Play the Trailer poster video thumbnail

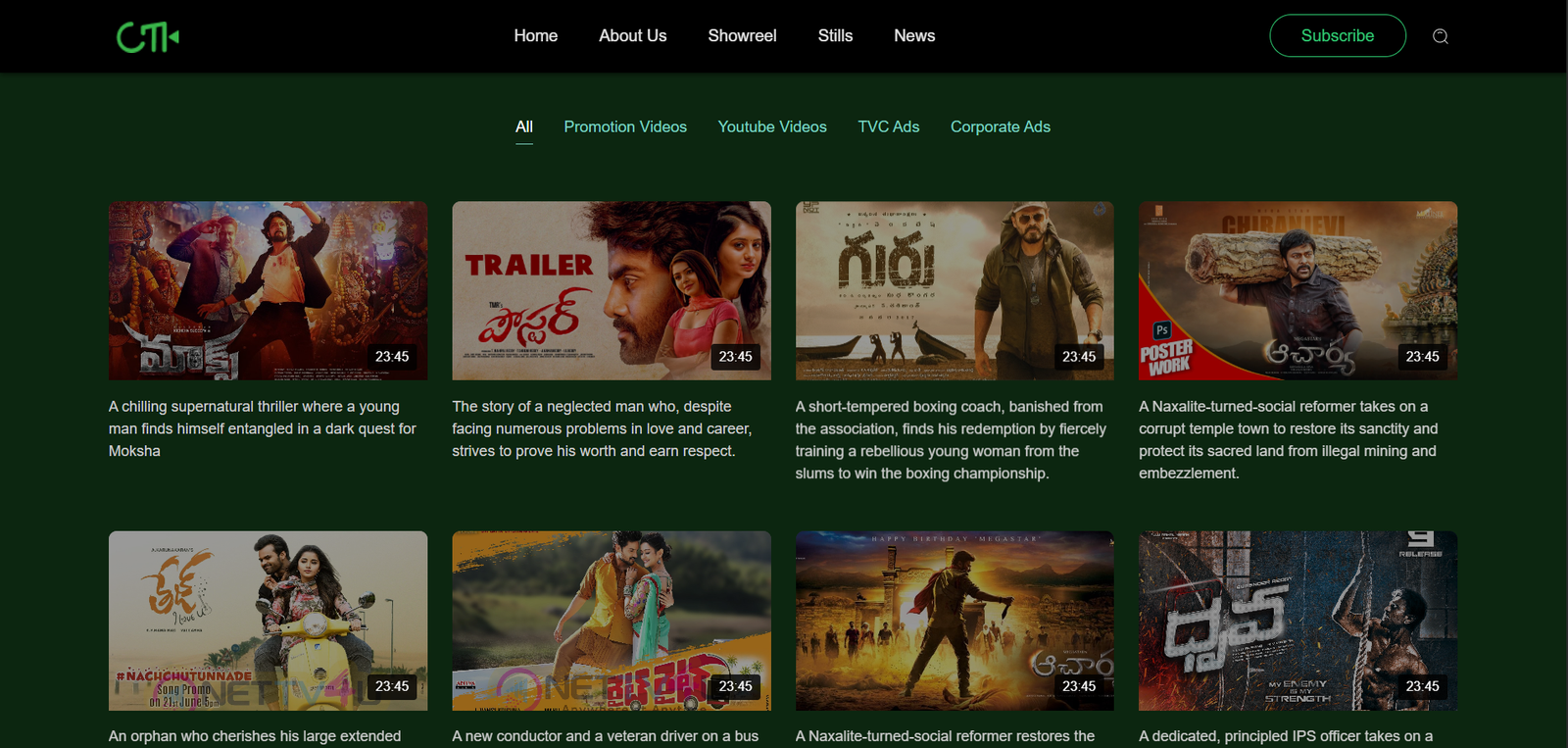click(611, 290)
